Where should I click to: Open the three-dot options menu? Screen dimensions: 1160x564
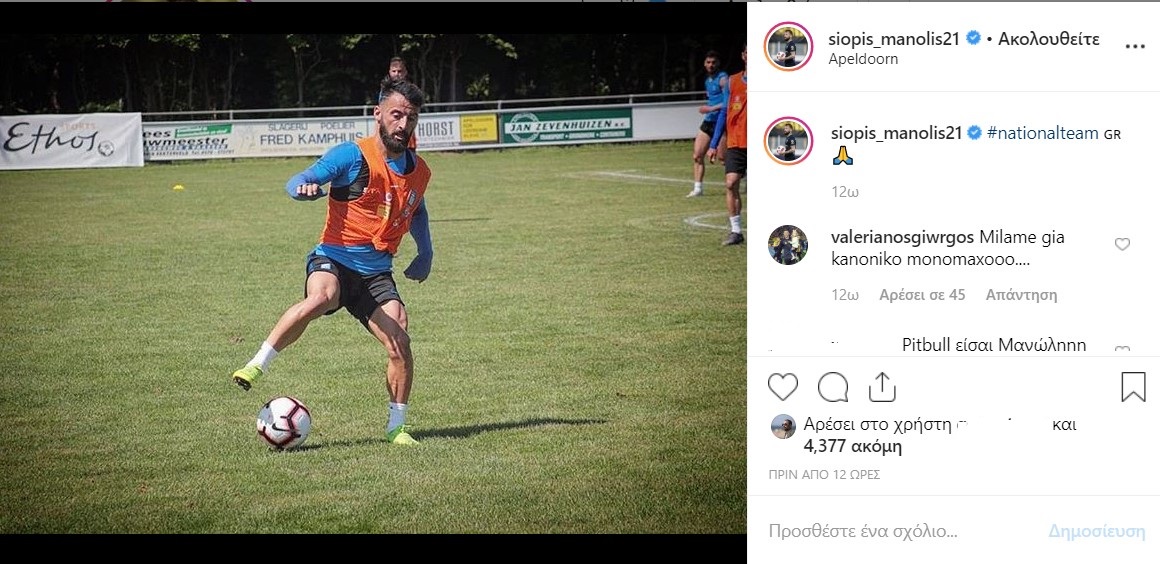(x=1135, y=46)
